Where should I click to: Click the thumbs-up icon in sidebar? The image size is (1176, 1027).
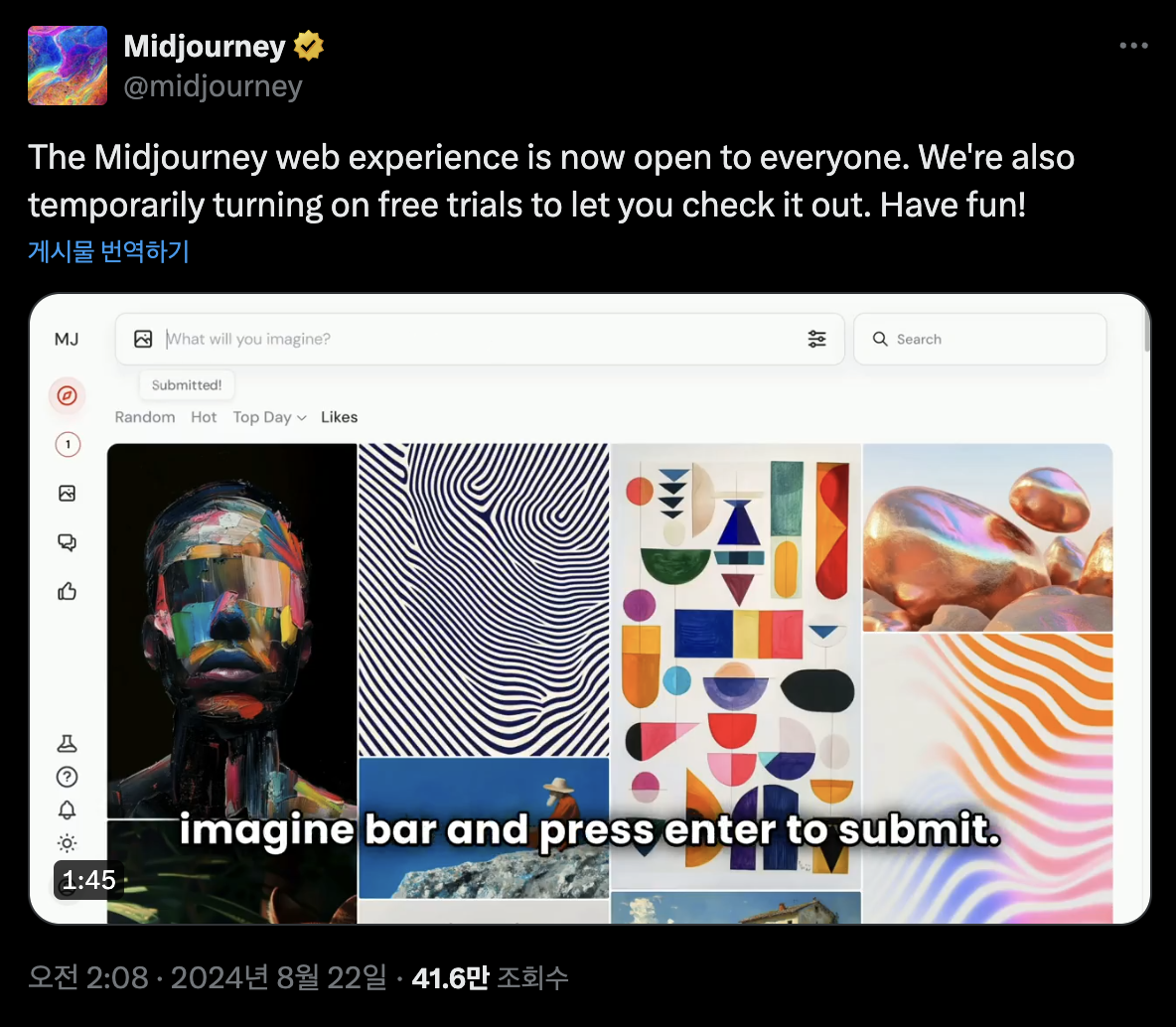(67, 591)
